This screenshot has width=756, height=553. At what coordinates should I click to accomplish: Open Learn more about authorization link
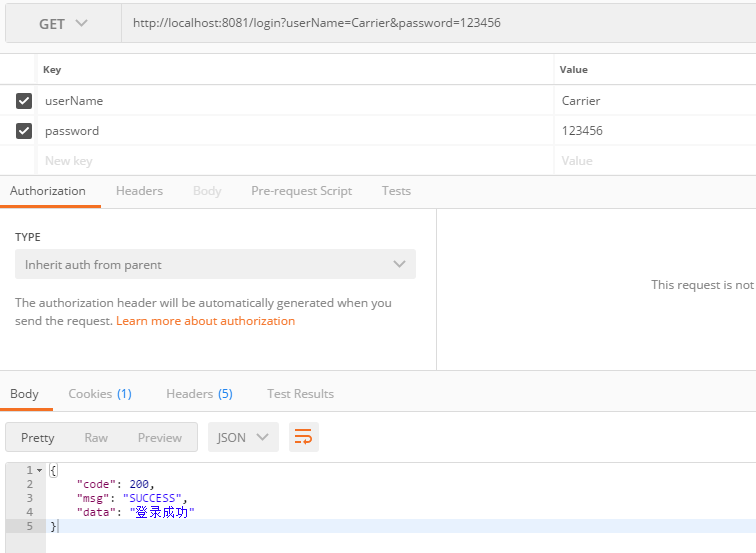(x=205, y=321)
